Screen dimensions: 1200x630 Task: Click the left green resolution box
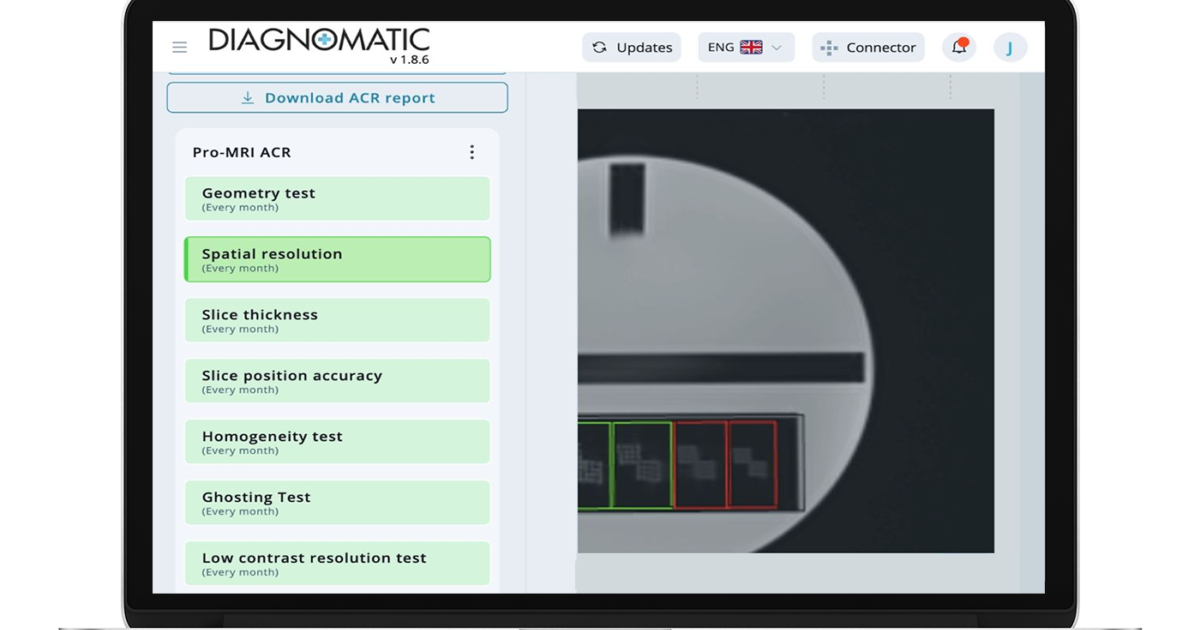pos(594,465)
